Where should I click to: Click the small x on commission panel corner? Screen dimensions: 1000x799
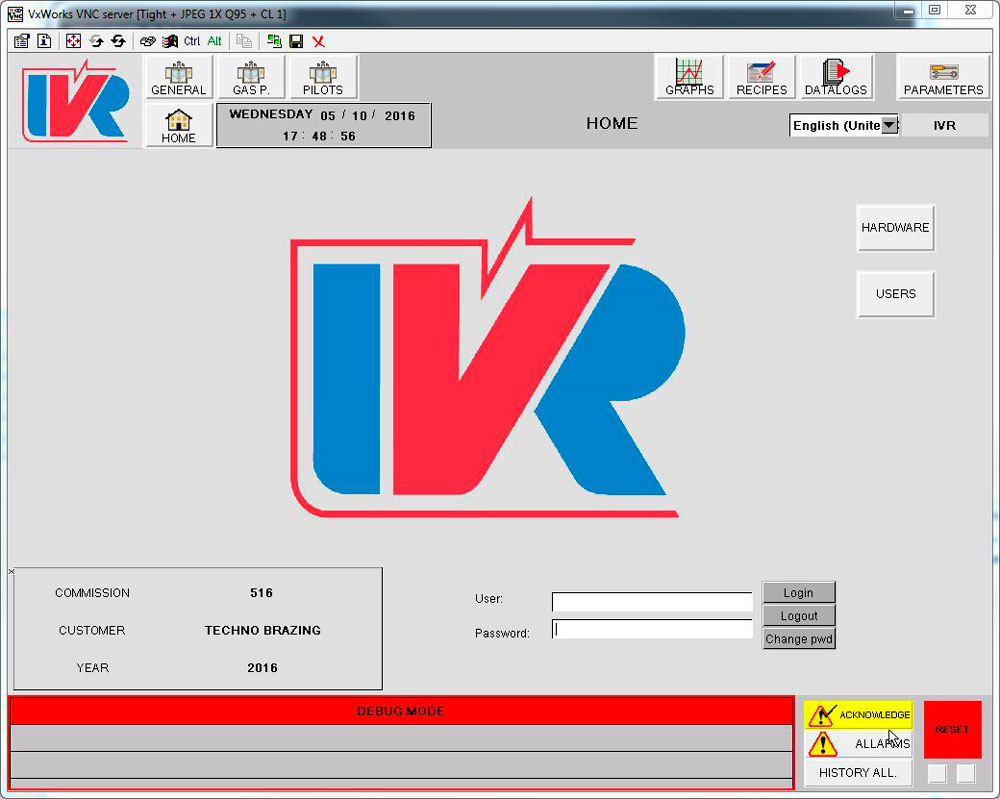tap(11, 571)
